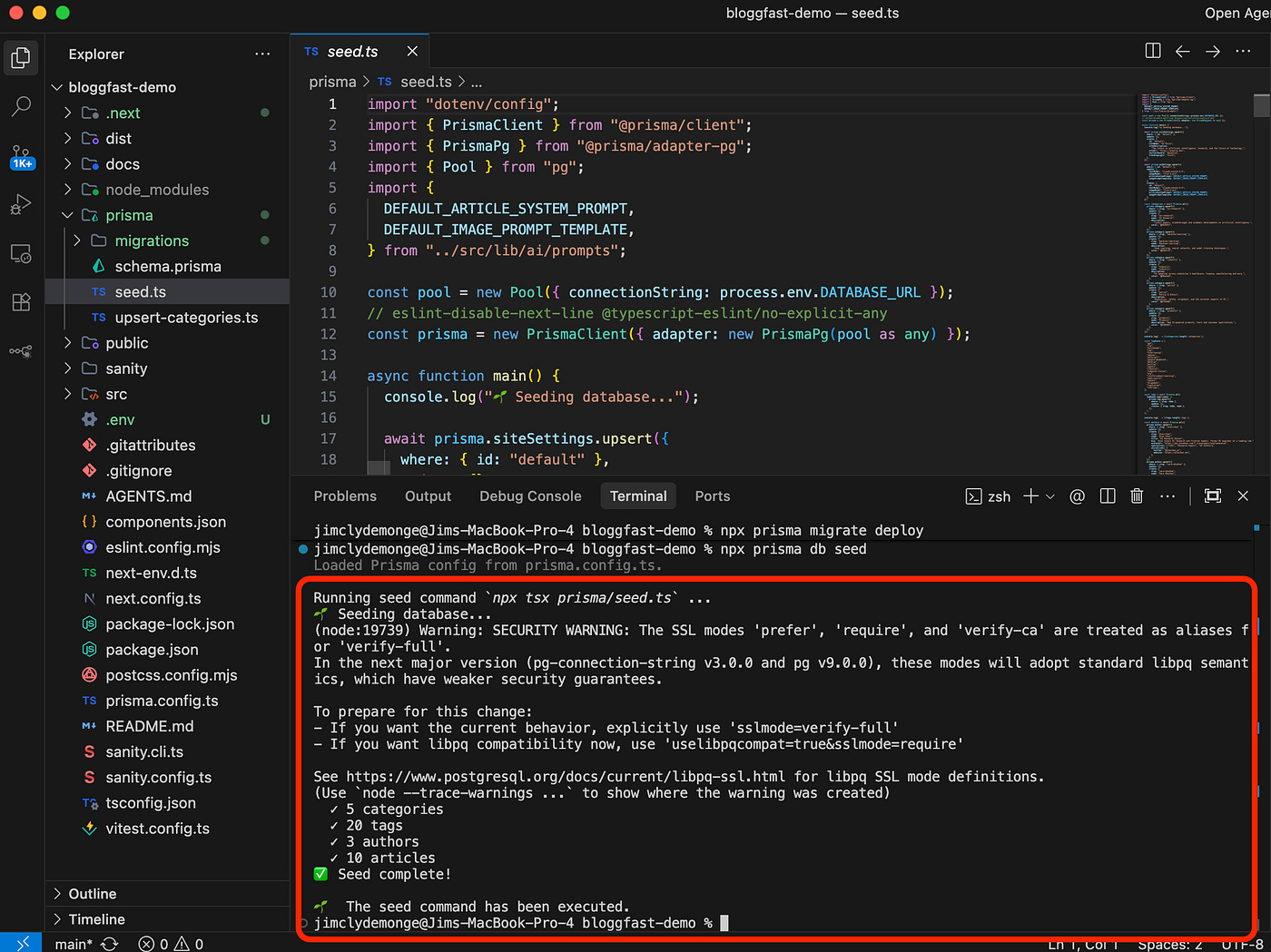This screenshot has height=952, width=1271.
Task: Switch to the Output tab
Action: pyautogui.click(x=428, y=496)
